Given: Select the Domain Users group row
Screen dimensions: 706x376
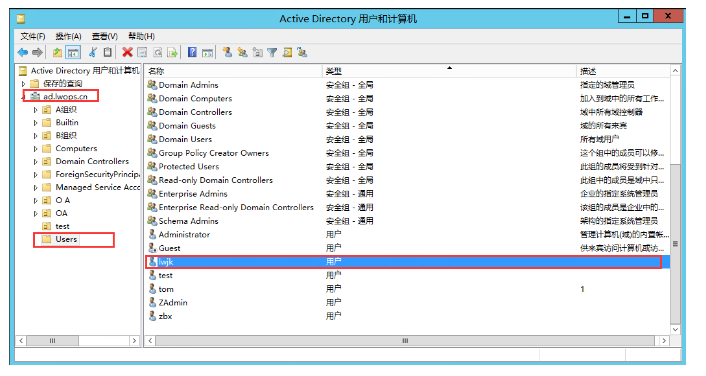Looking at the screenshot, I should (407, 139).
